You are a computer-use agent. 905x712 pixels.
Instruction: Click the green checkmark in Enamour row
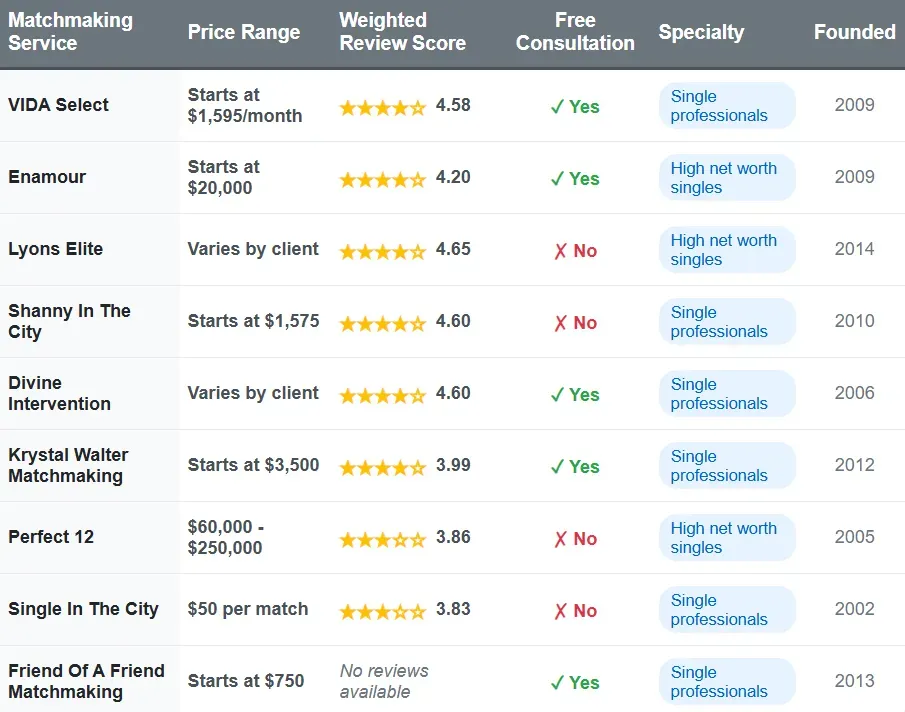point(557,179)
